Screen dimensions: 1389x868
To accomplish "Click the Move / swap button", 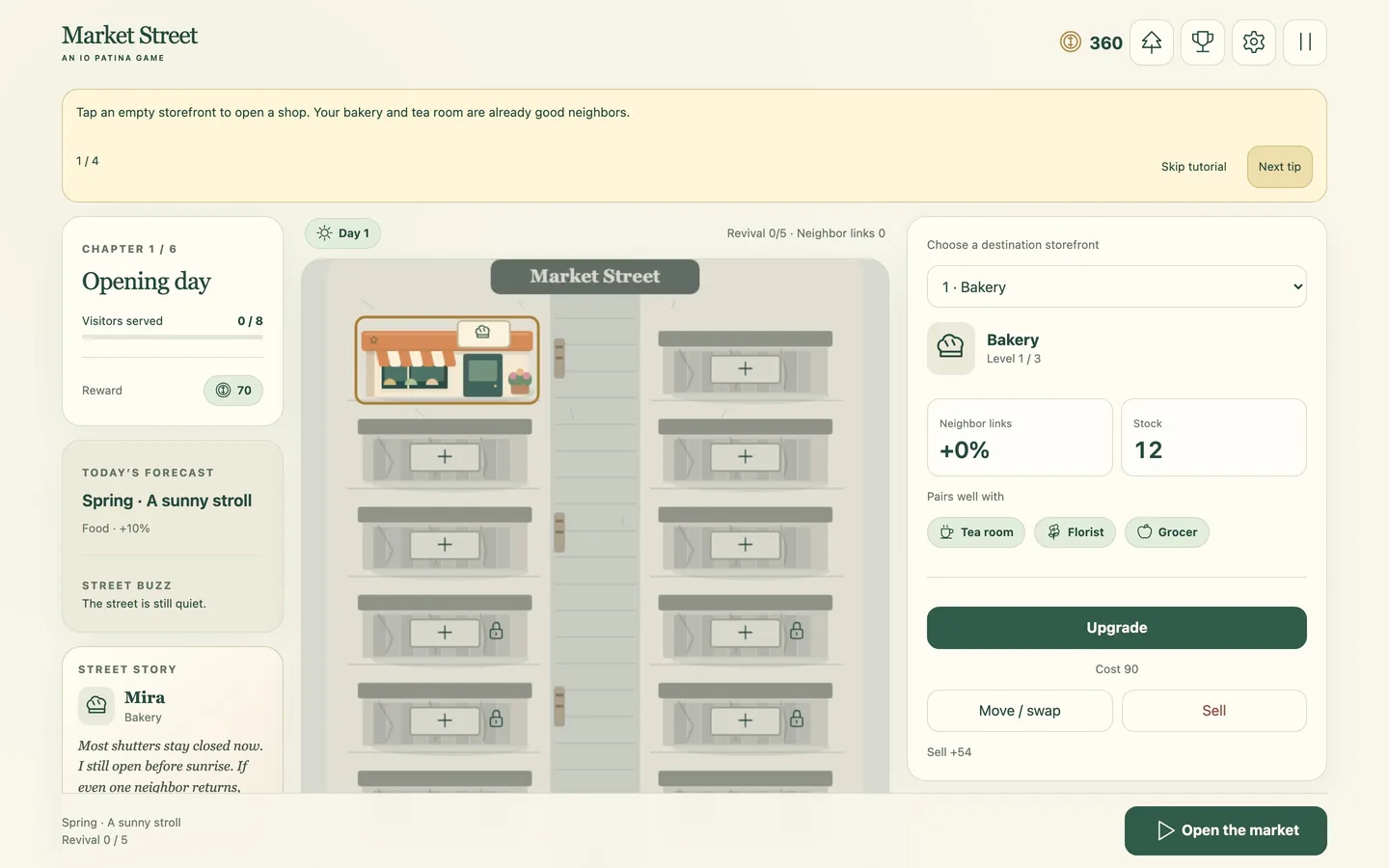I will 1020,711.
